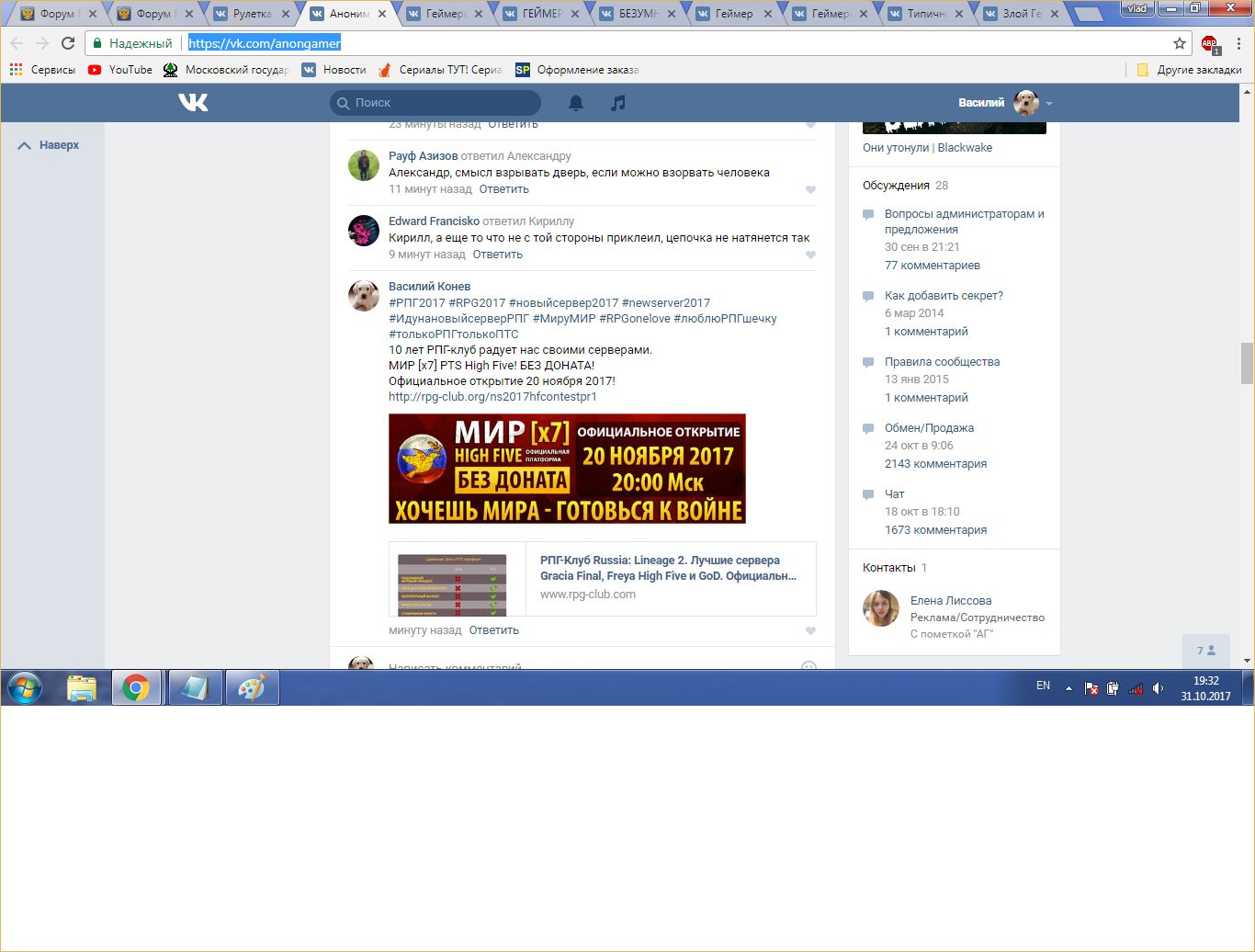Click the volume speaker tray icon
The height and width of the screenshot is (952, 1255).
click(1158, 688)
